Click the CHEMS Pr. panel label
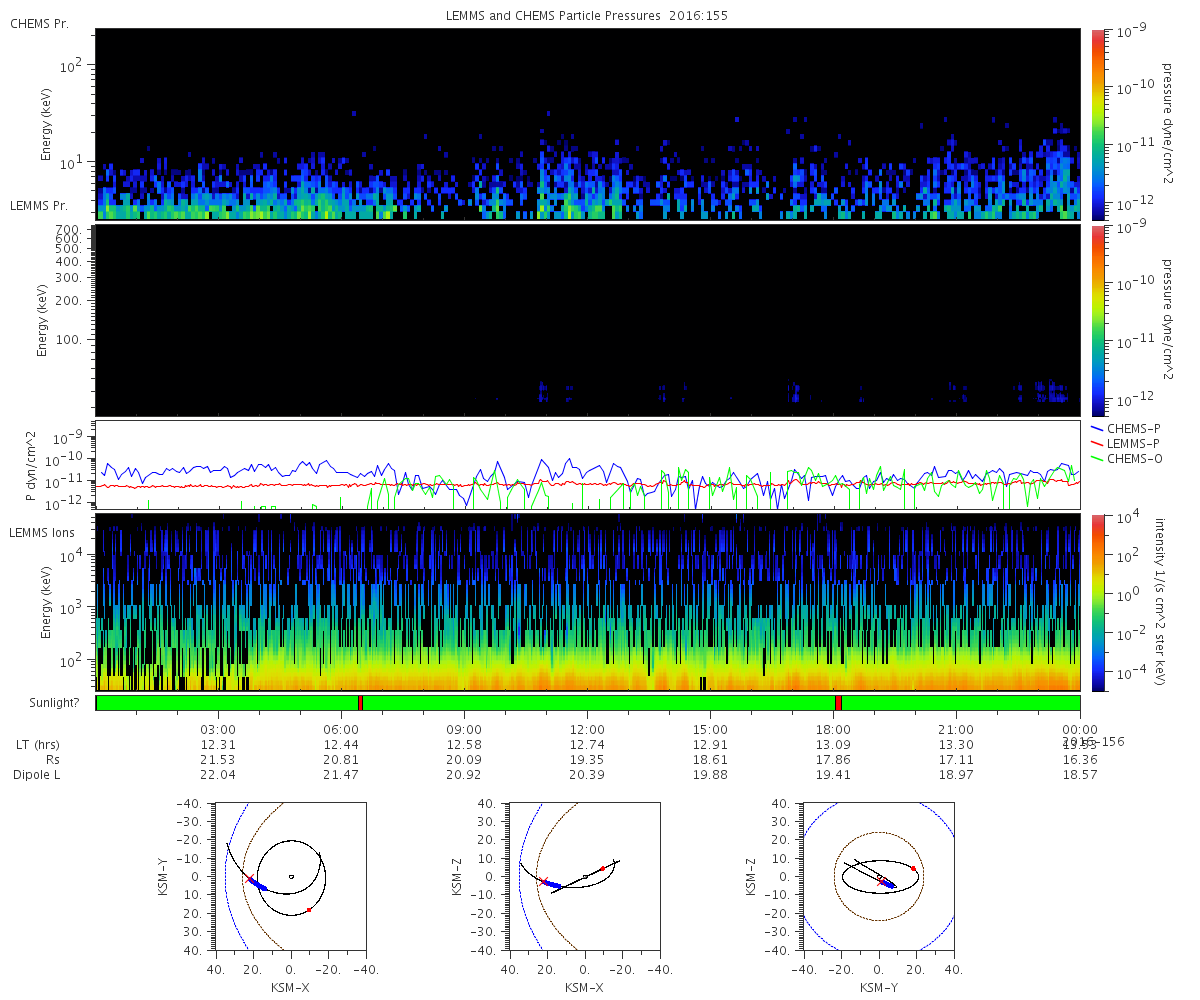1200x1000 pixels. point(39,23)
